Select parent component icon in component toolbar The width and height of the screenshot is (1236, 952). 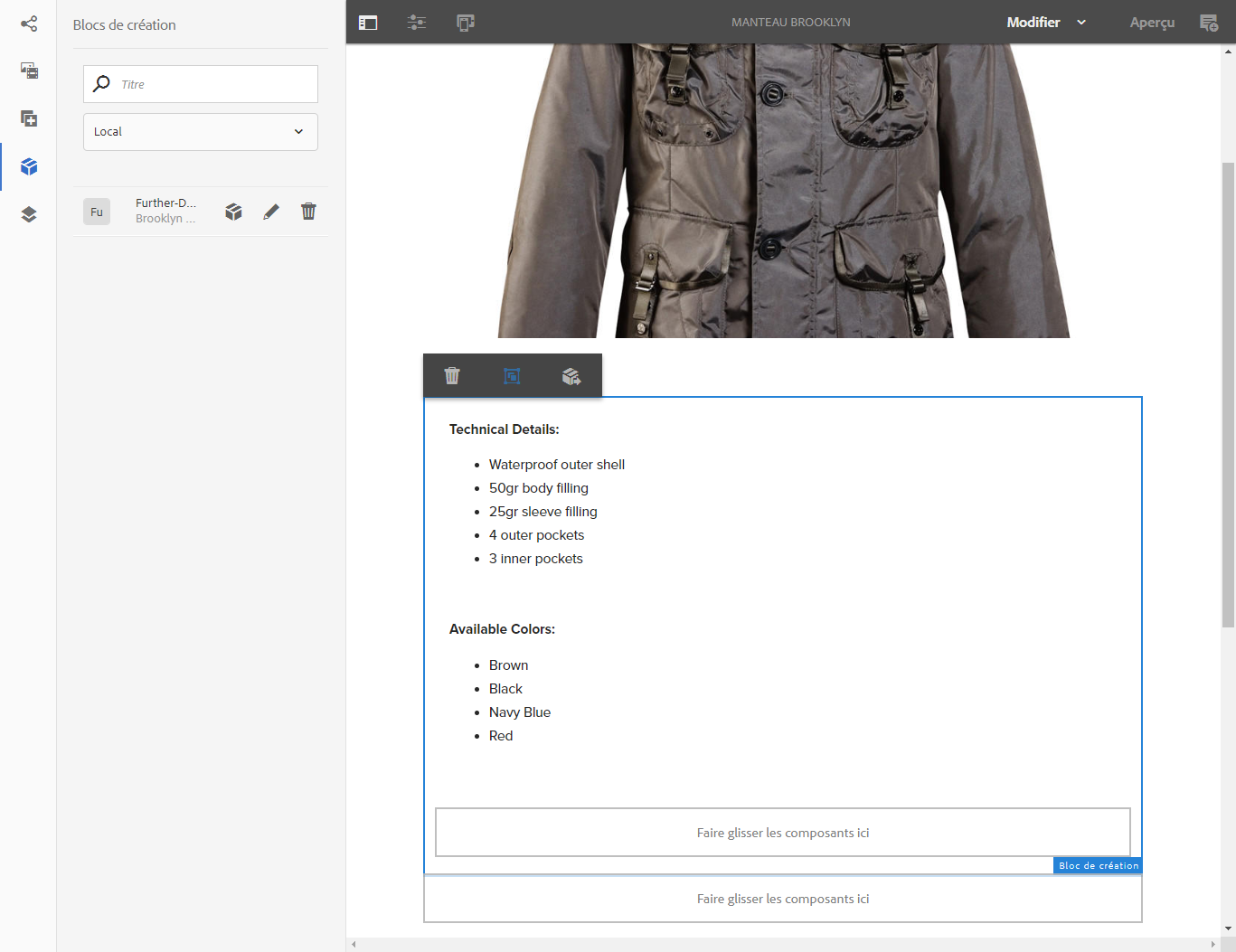point(512,376)
